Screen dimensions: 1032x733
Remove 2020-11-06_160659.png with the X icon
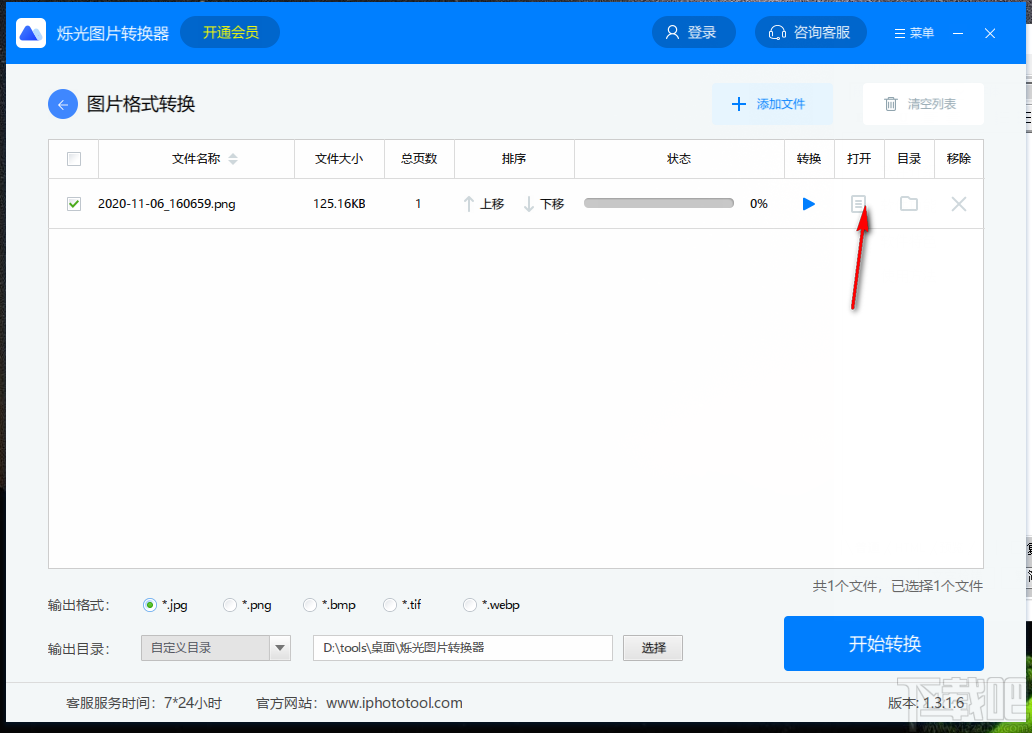(x=958, y=203)
